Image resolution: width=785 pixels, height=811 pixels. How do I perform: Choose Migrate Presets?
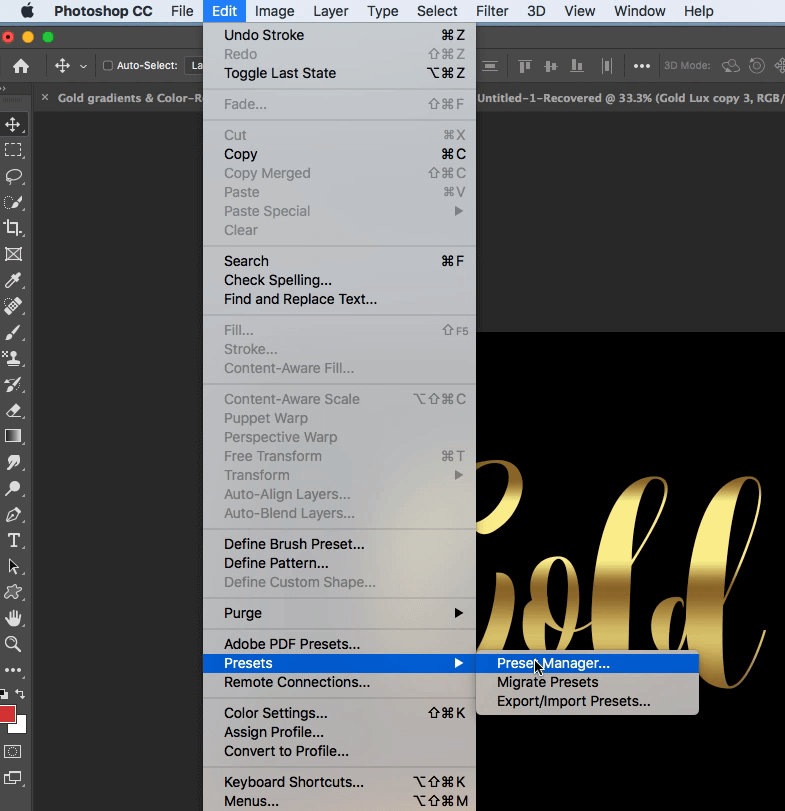(587, 682)
